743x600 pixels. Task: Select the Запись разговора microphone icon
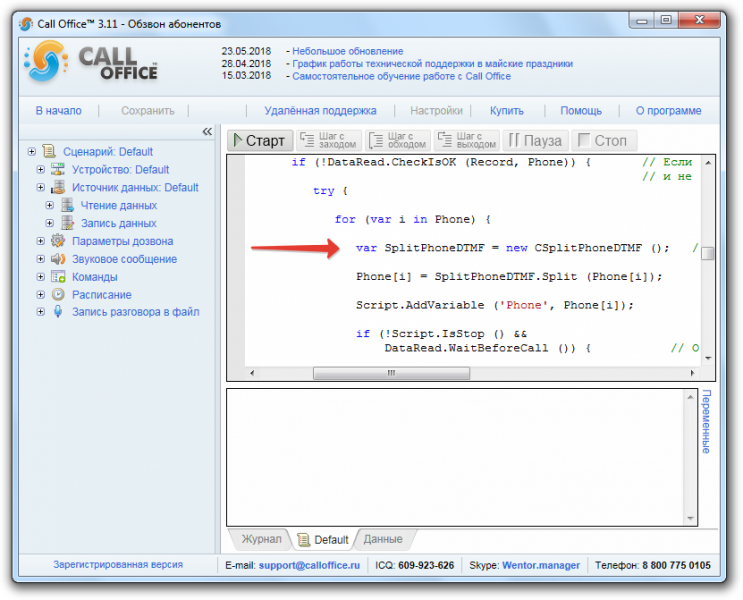coord(58,312)
